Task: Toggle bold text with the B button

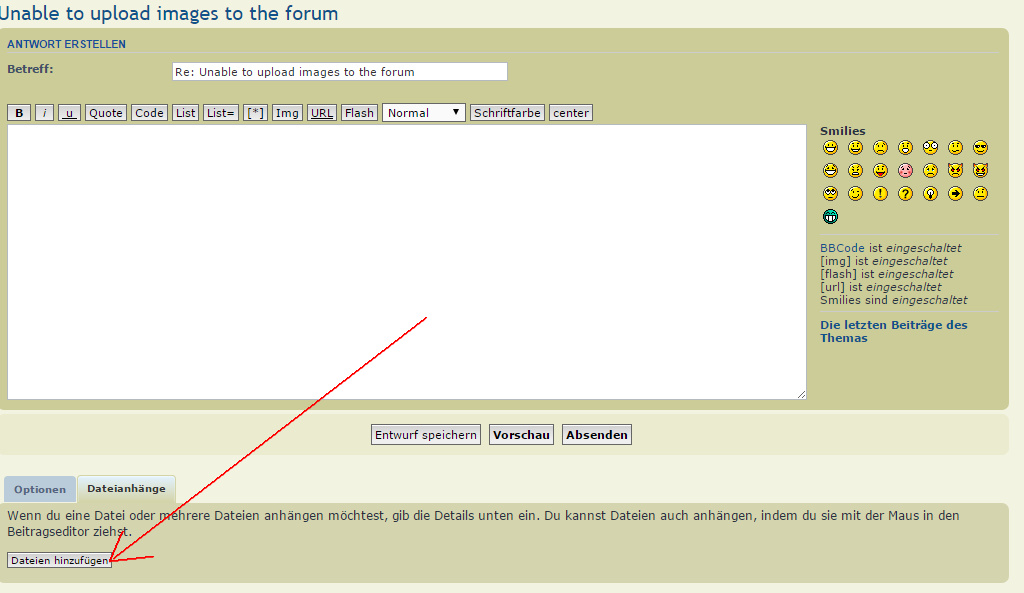Action: pos(19,113)
